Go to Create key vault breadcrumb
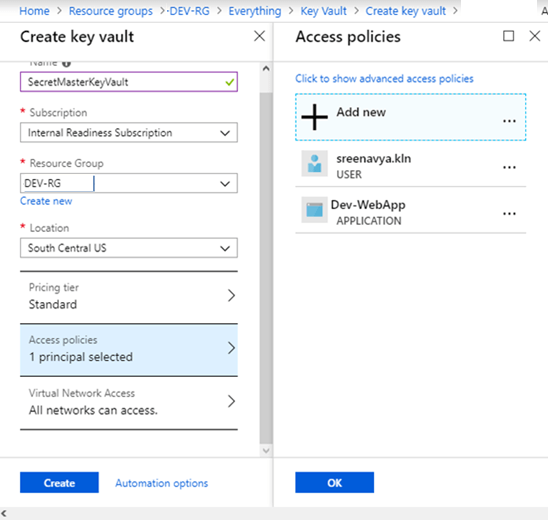The image size is (548, 520). coord(405,11)
